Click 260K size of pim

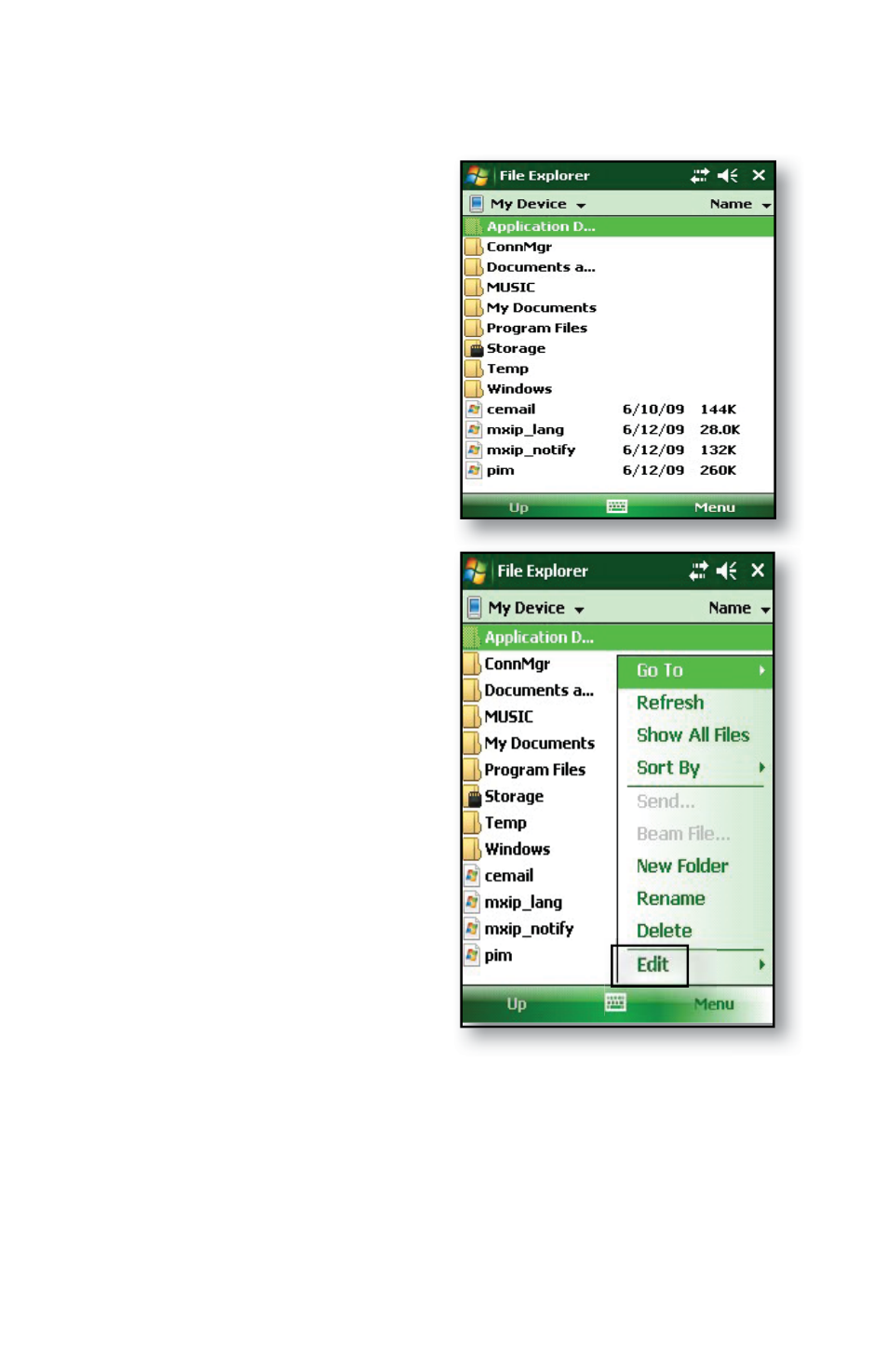point(719,470)
